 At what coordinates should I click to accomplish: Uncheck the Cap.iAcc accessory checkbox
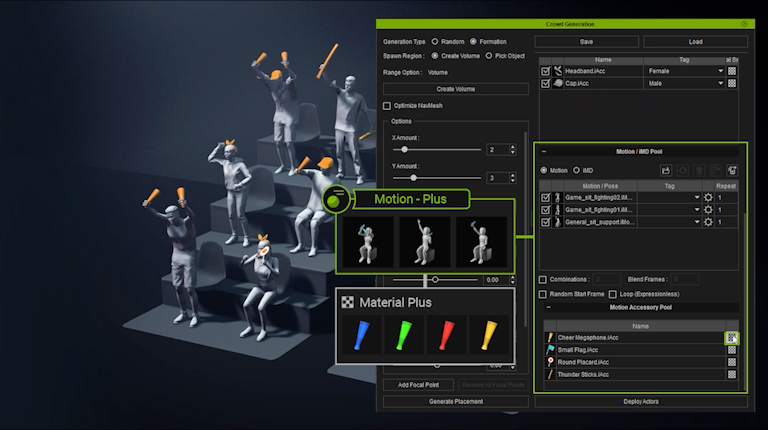pyautogui.click(x=545, y=84)
